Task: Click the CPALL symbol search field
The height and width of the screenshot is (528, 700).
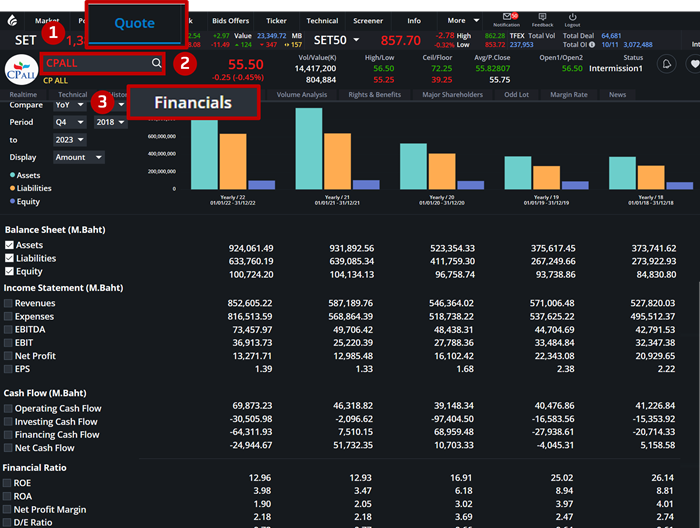Action: tap(103, 63)
